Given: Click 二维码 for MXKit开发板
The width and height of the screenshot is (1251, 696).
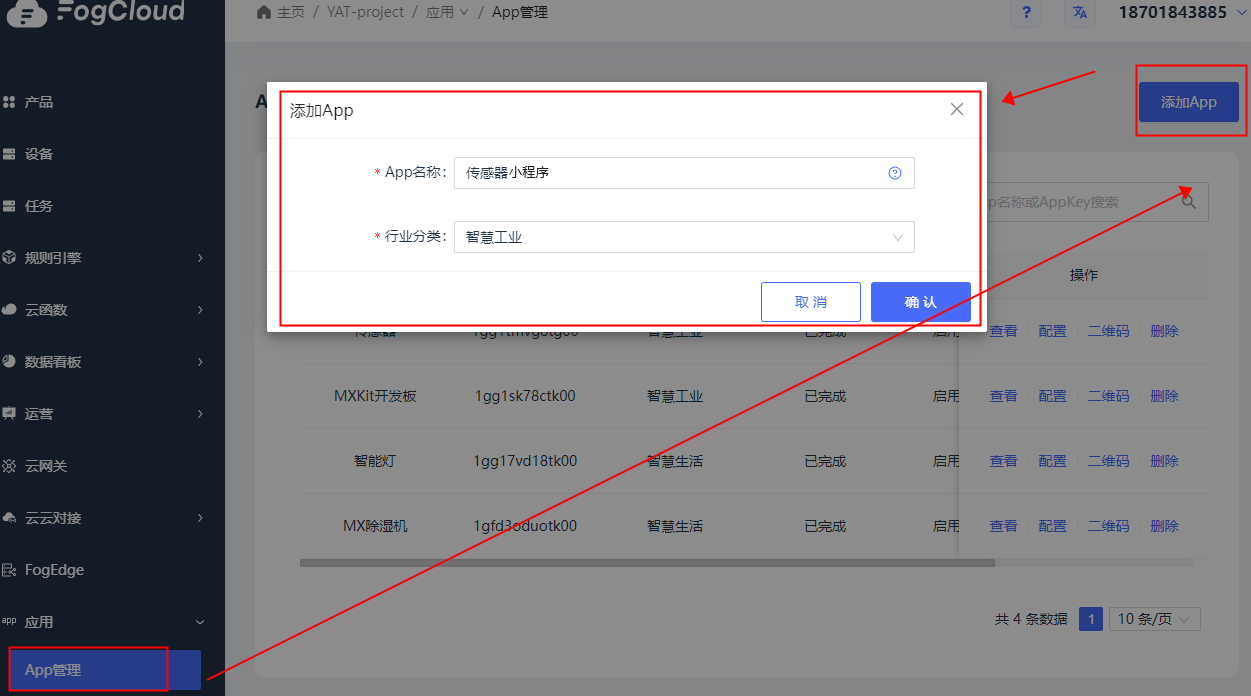Looking at the screenshot, I should (x=1108, y=396).
